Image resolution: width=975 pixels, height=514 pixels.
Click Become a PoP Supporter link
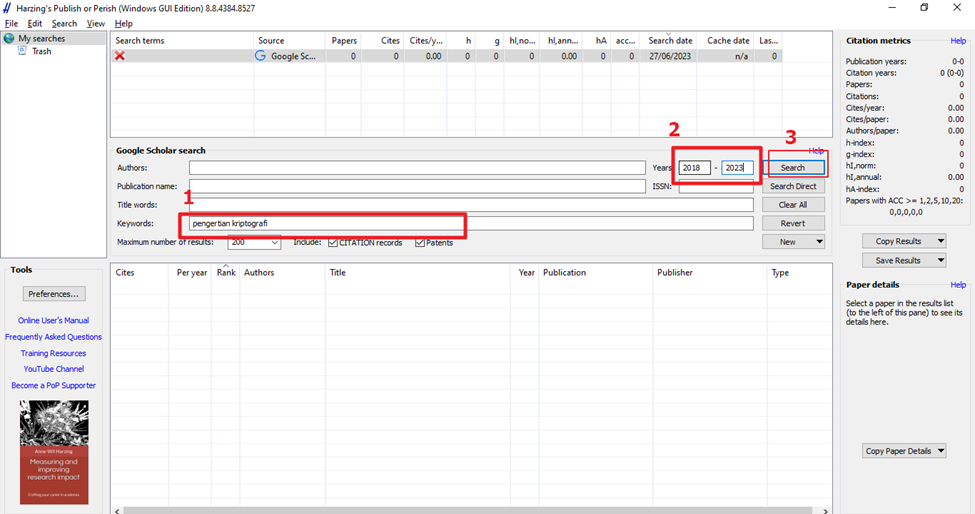coord(53,385)
